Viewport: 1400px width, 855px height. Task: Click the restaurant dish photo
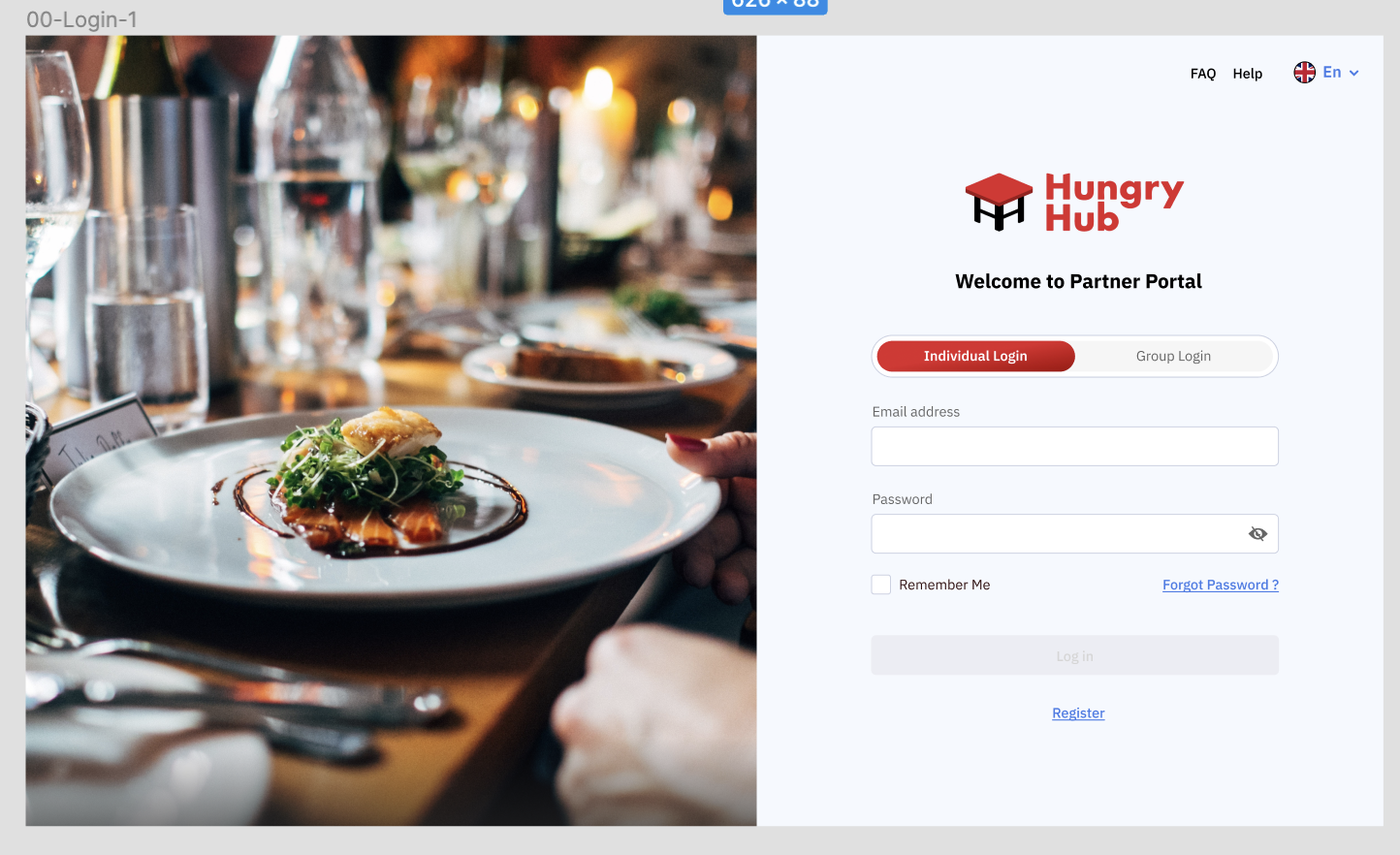[x=391, y=430]
